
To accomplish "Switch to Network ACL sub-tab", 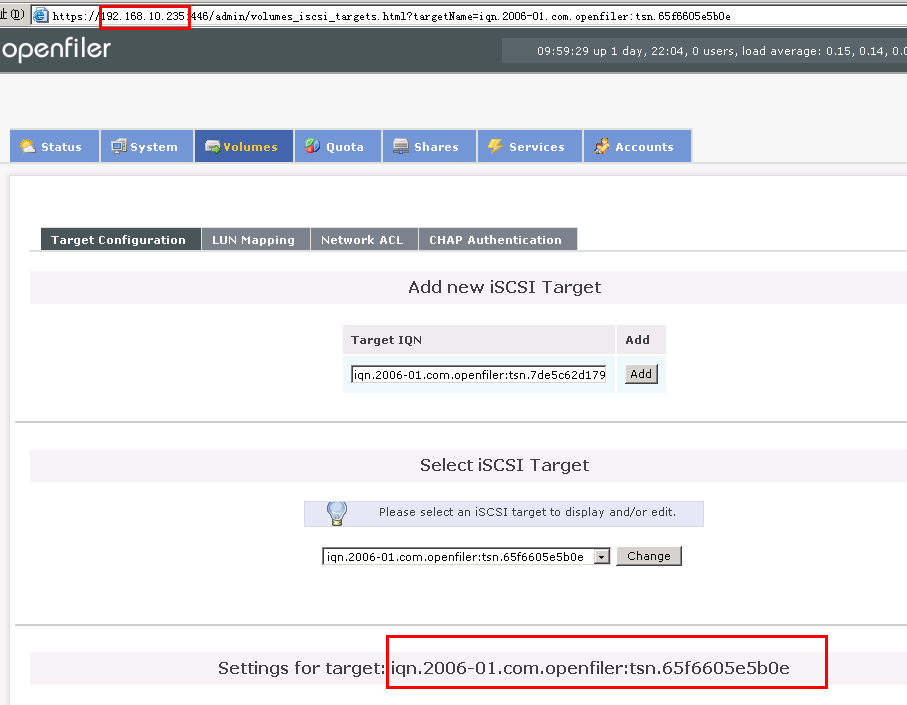I will pos(364,239).
